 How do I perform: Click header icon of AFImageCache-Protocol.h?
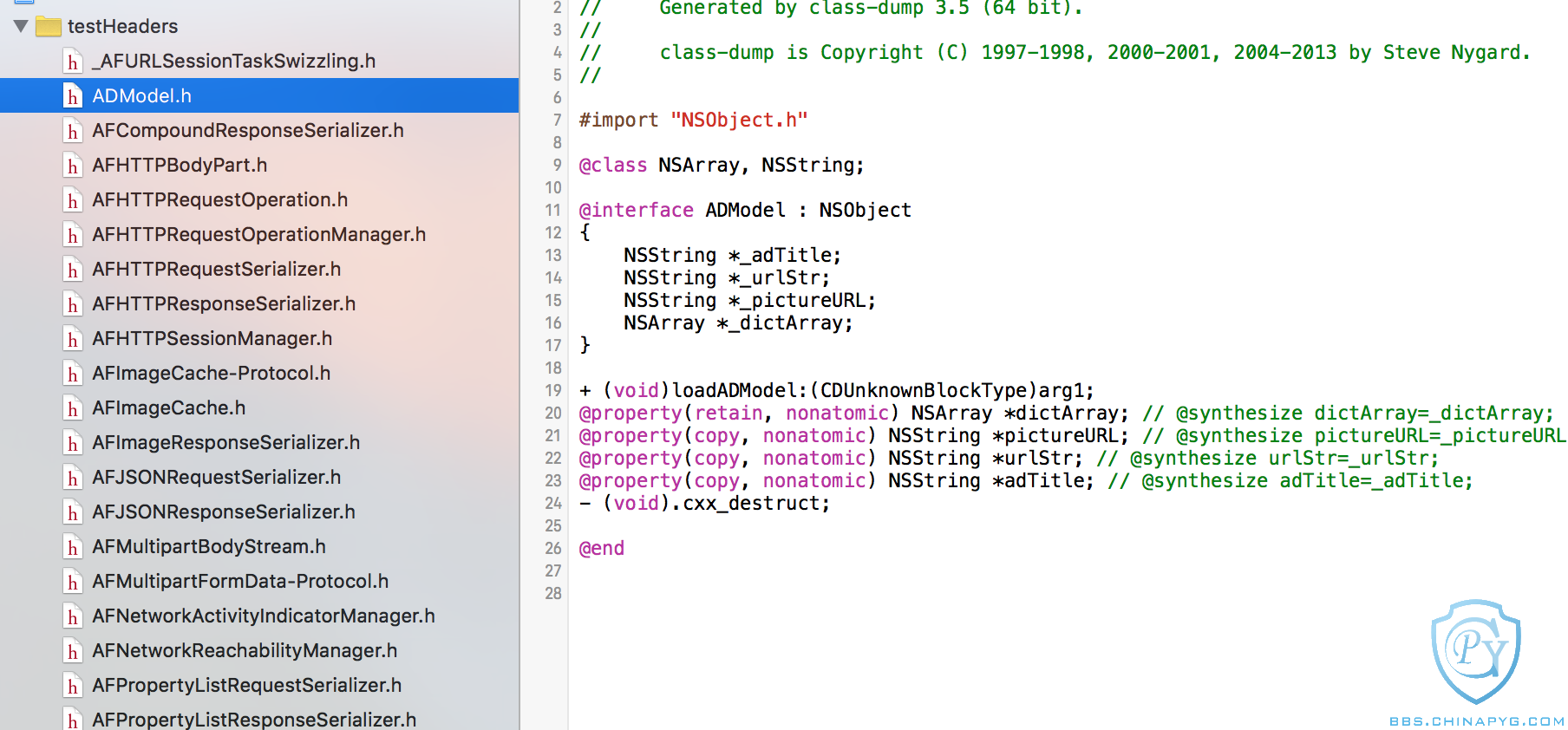pos(73,374)
